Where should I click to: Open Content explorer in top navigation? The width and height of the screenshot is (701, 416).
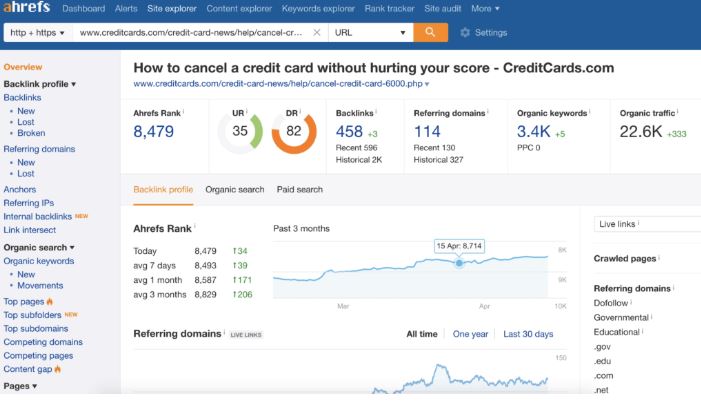point(239,8)
